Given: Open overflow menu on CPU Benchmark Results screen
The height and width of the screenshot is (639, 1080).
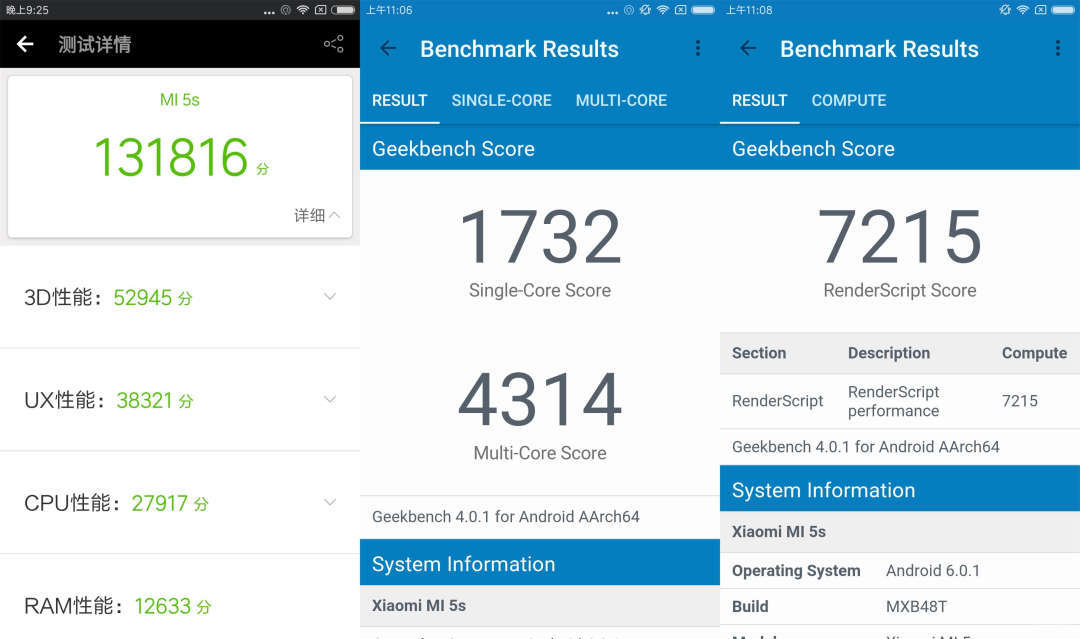Looking at the screenshot, I should coord(698,48).
